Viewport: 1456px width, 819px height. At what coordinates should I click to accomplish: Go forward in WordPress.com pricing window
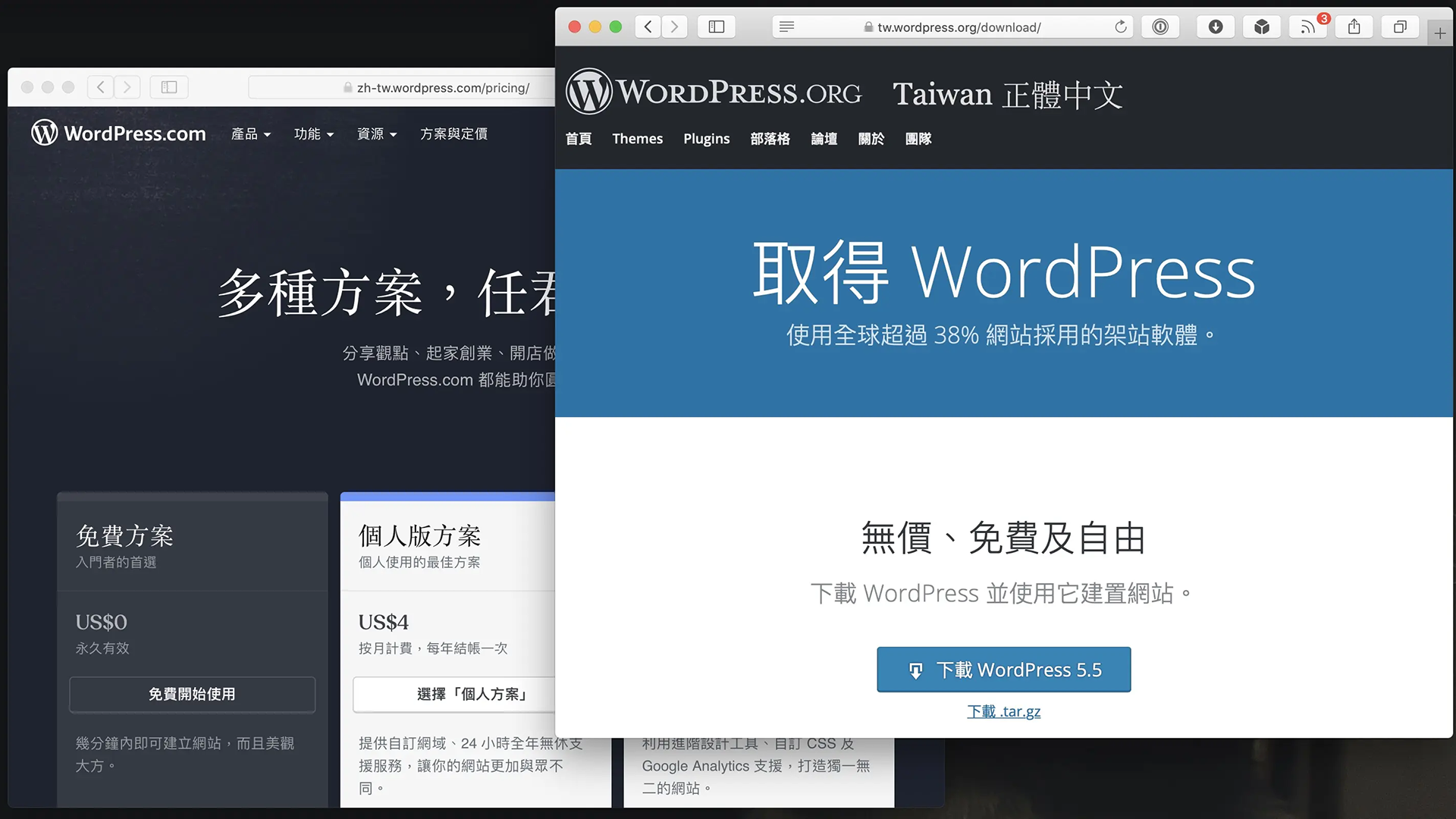(x=127, y=87)
